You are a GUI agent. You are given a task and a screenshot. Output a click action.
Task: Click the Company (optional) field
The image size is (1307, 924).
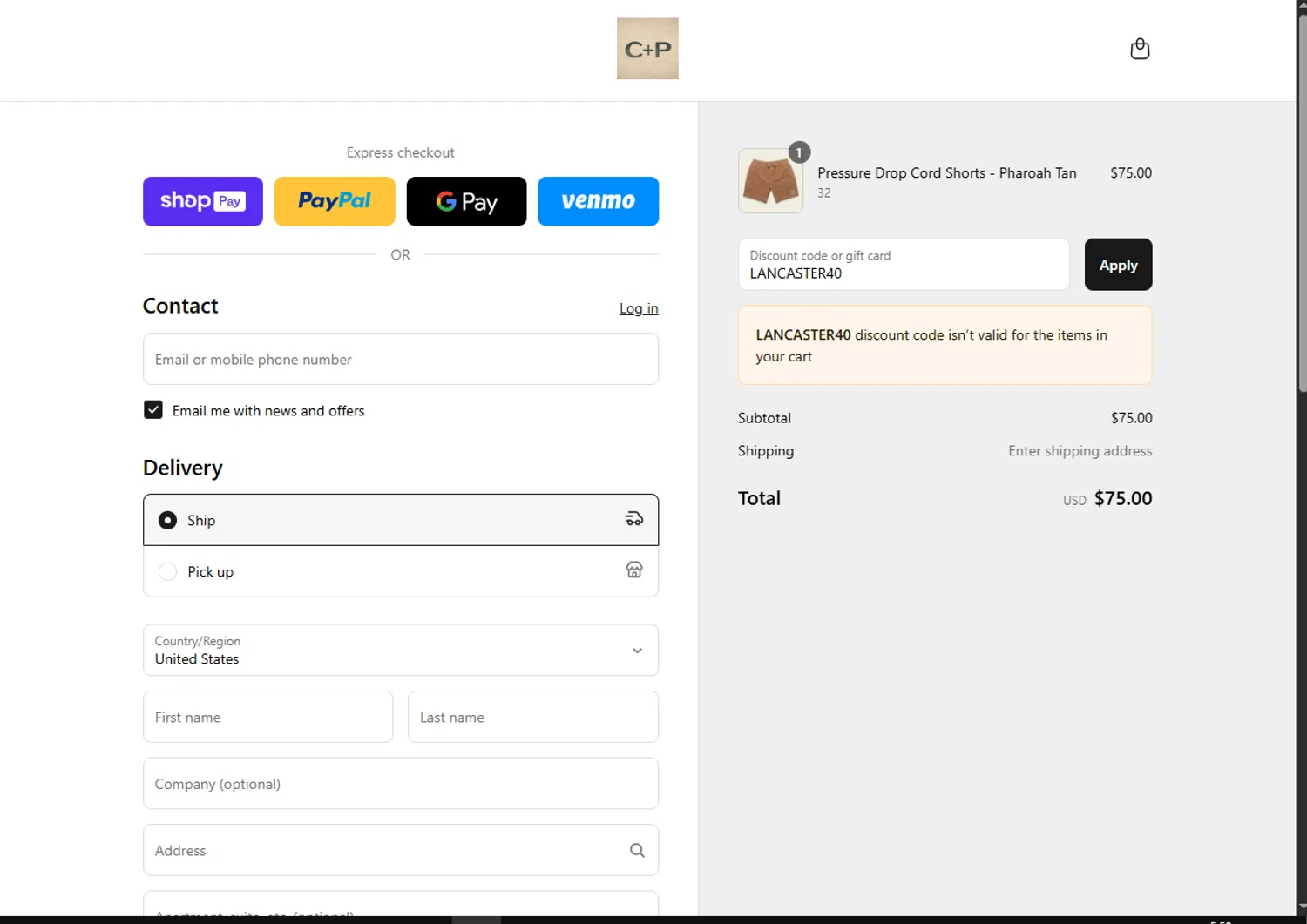(x=401, y=784)
